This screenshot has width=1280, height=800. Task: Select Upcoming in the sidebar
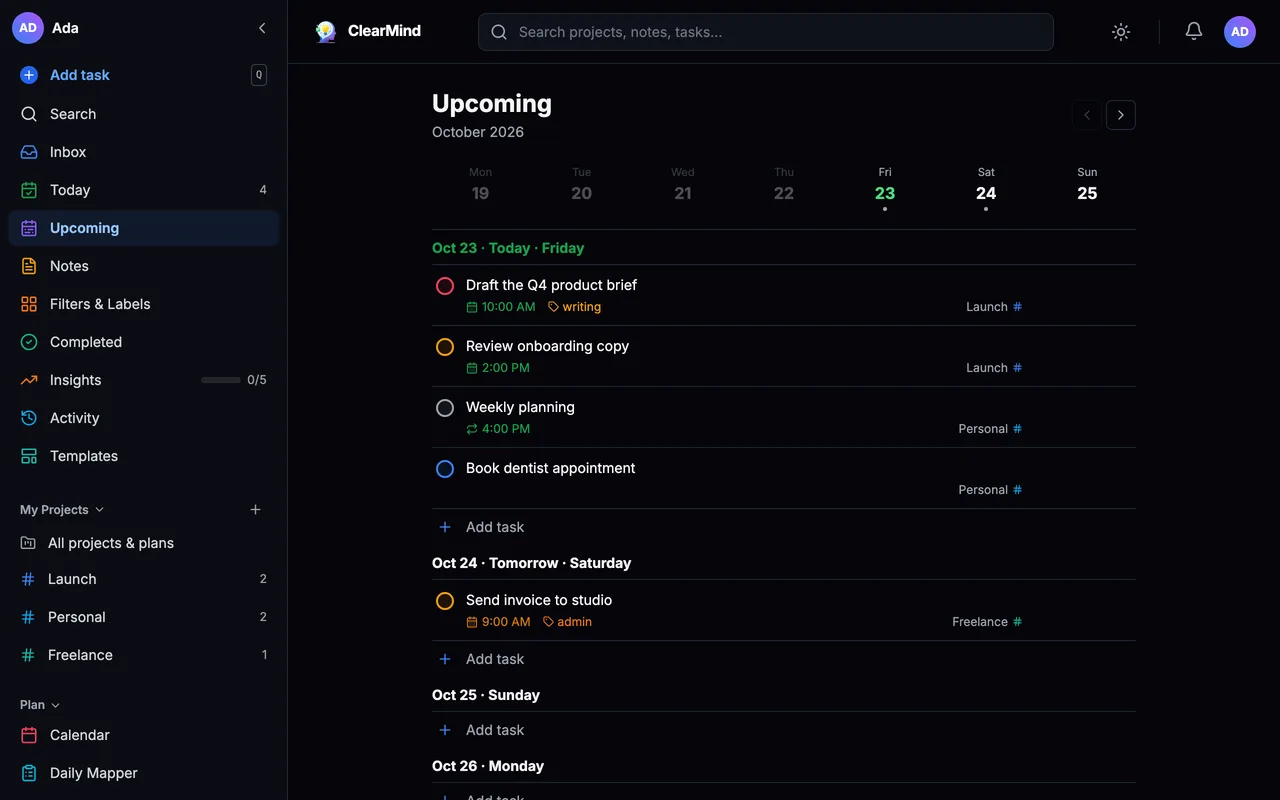coord(144,228)
